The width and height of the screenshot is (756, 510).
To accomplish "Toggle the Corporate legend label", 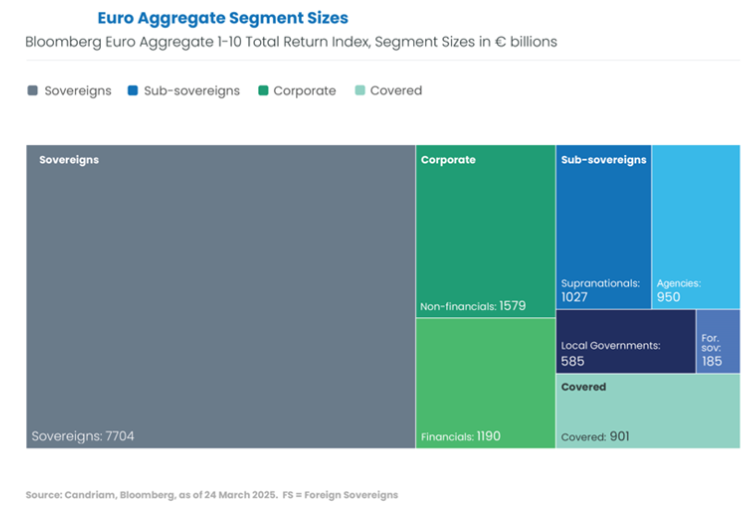I will (305, 91).
